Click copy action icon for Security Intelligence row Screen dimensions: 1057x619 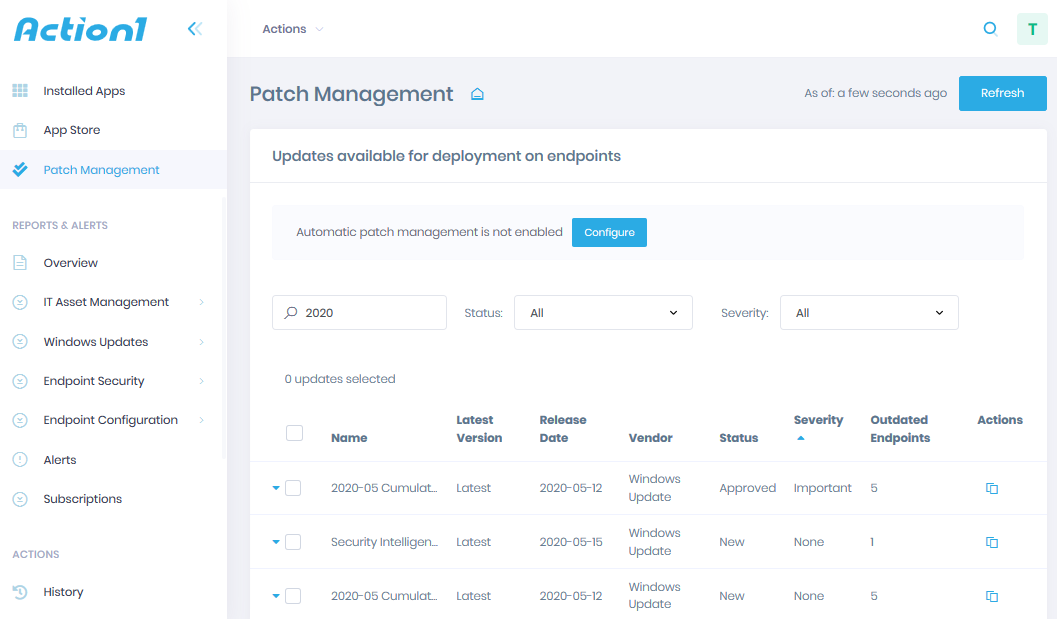tap(991, 542)
